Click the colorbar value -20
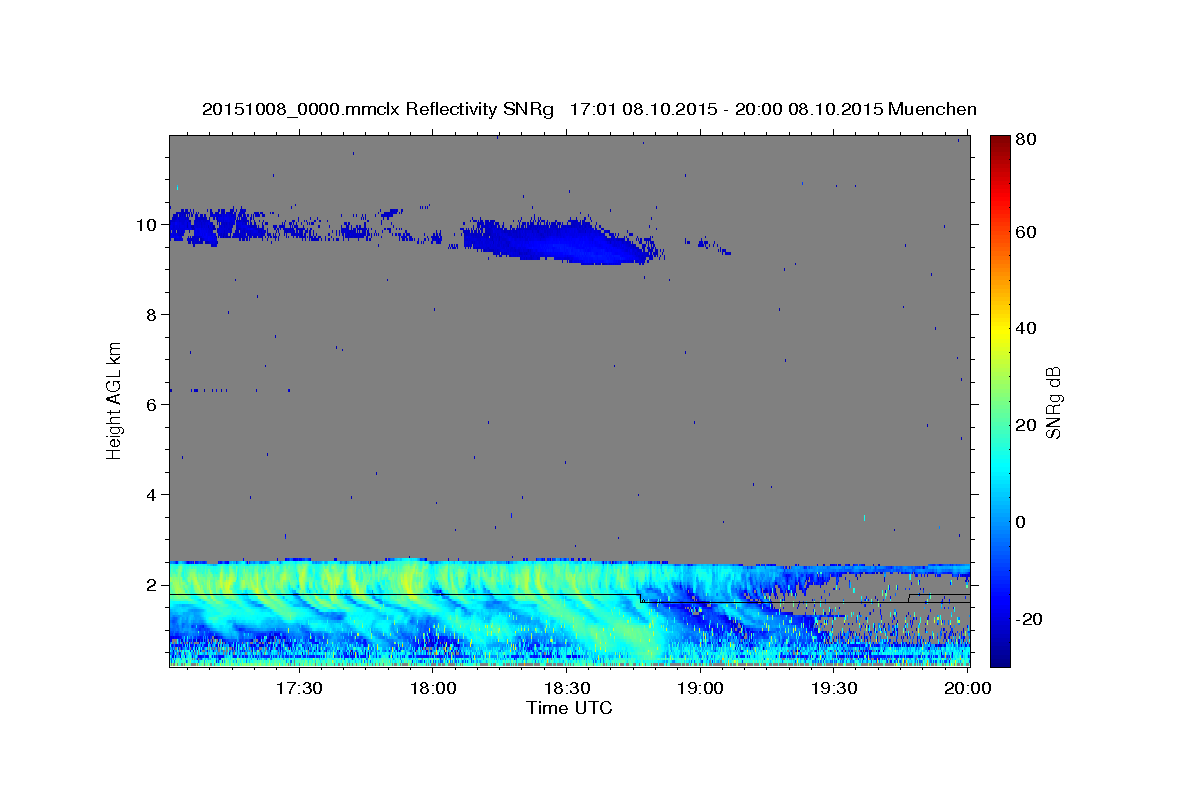Screen dimensions: 1200x800 click(1028, 619)
